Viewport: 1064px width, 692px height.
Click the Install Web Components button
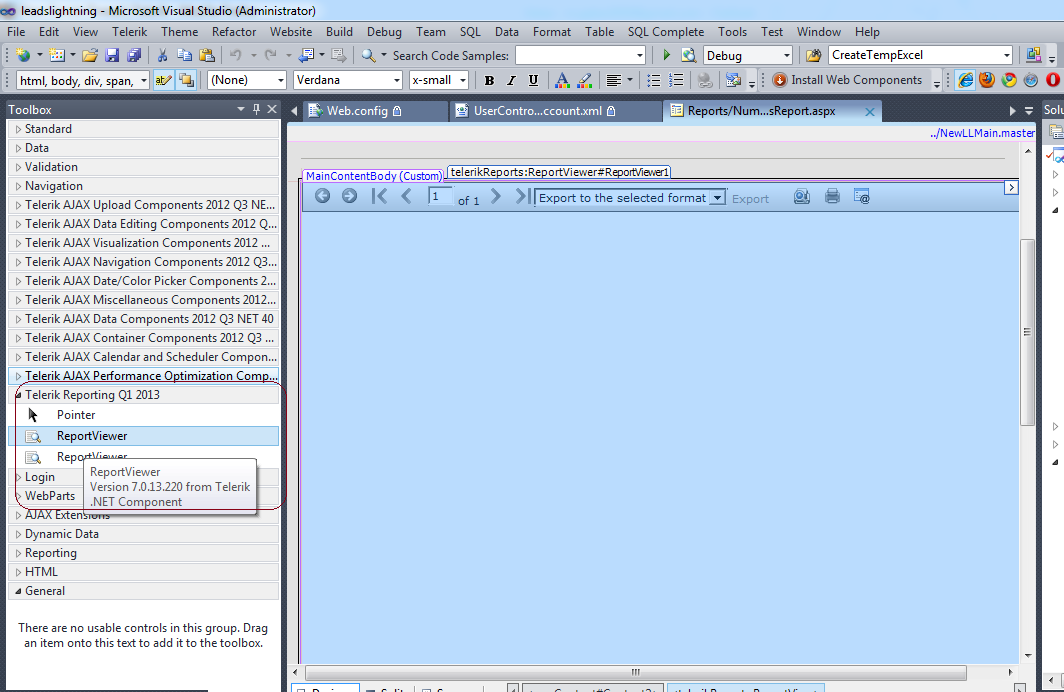tap(848, 80)
